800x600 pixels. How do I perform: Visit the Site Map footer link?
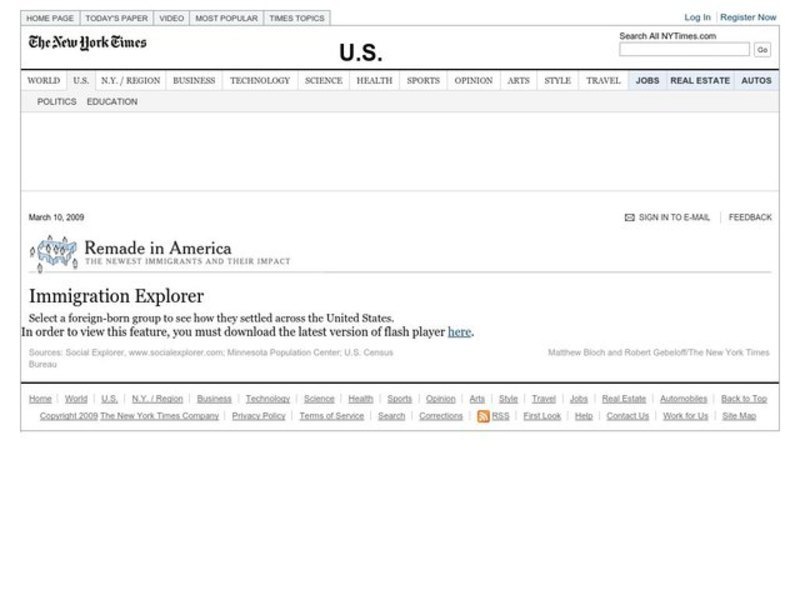point(739,416)
